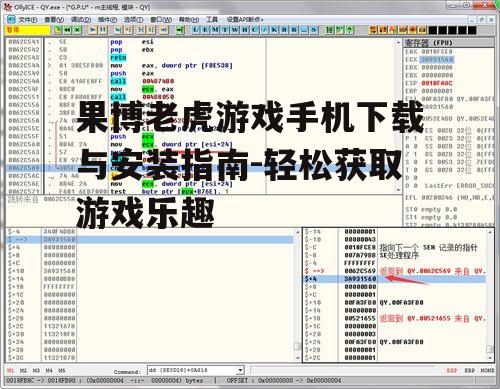500x389 pixels.
Task: Run the program with the play icon
Action: (93, 30)
